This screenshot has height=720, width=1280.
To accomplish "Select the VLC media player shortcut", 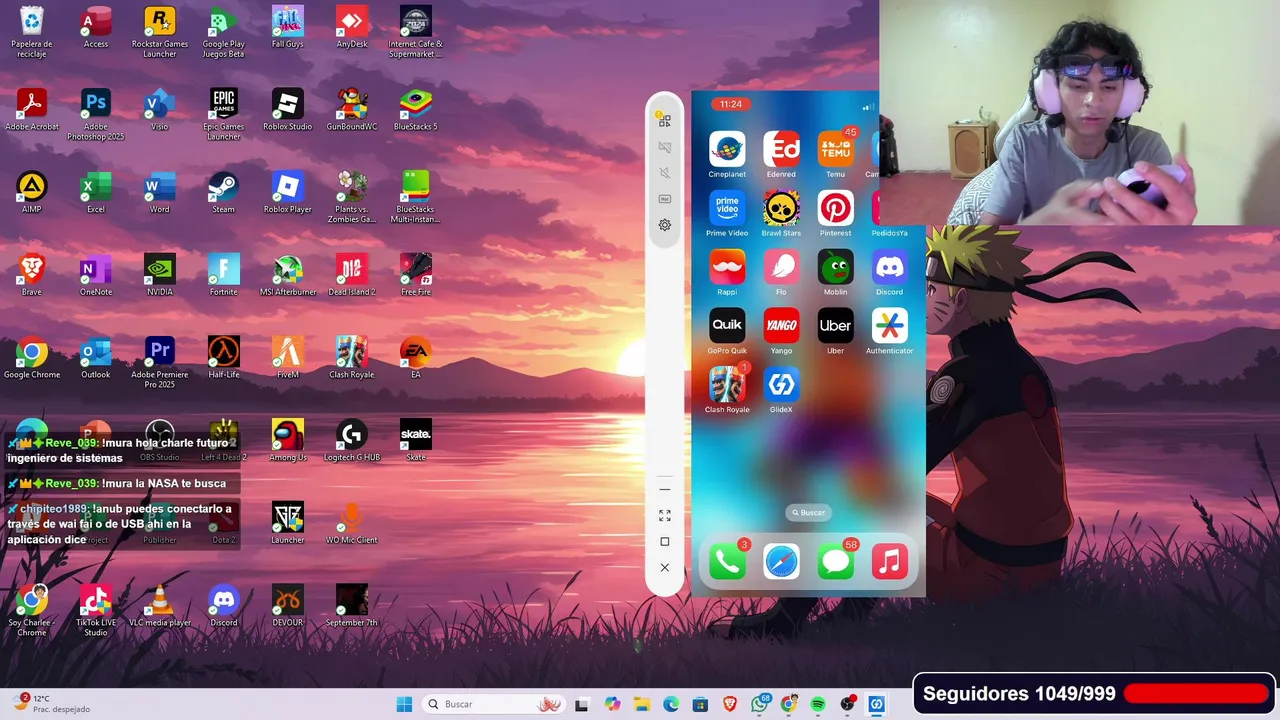I will pyautogui.click(x=160, y=606).
